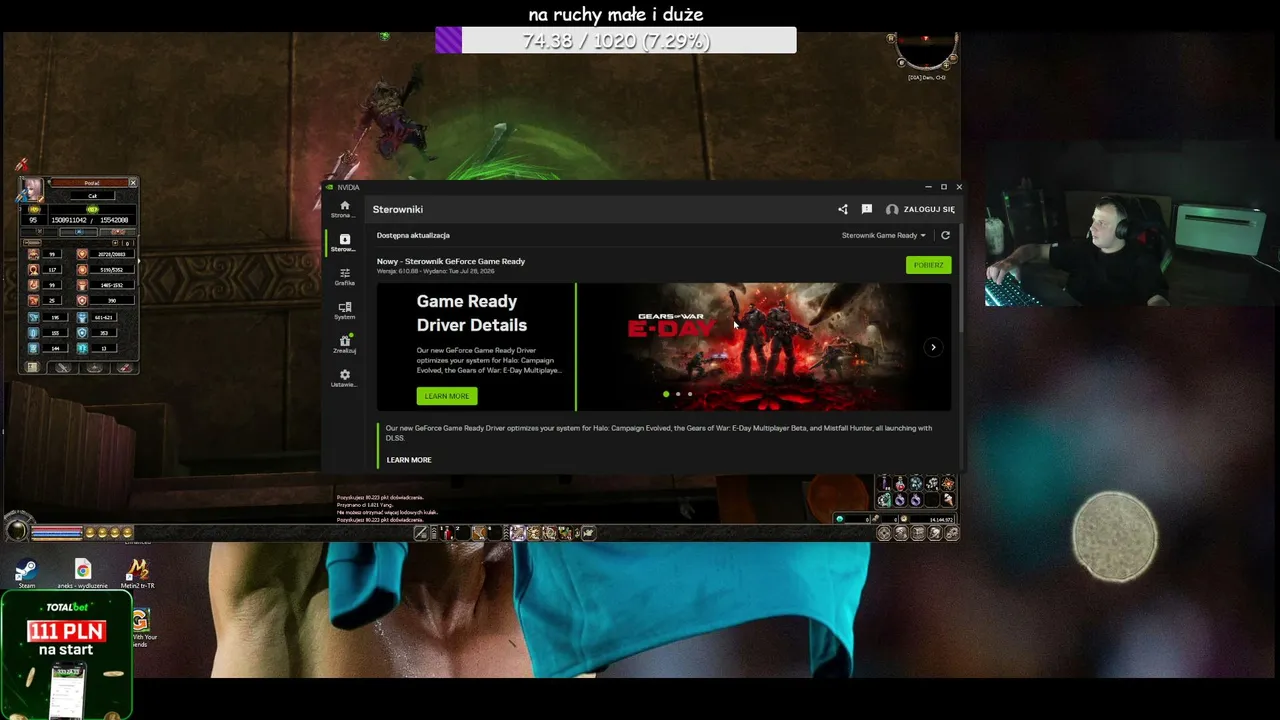Select the third carousel pagination dot
This screenshot has height=720, width=1280.
(x=690, y=394)
